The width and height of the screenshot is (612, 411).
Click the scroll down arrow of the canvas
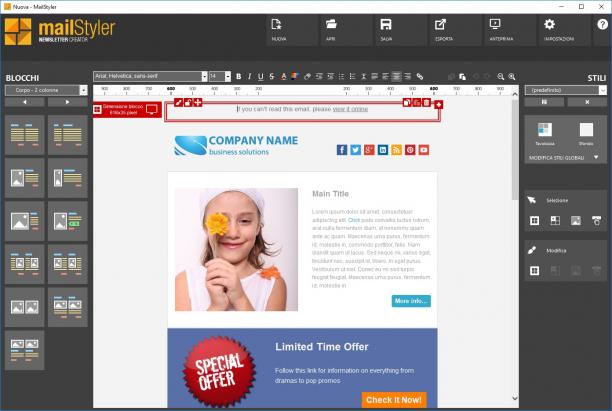pyautogui.click(x=515, y=398)
